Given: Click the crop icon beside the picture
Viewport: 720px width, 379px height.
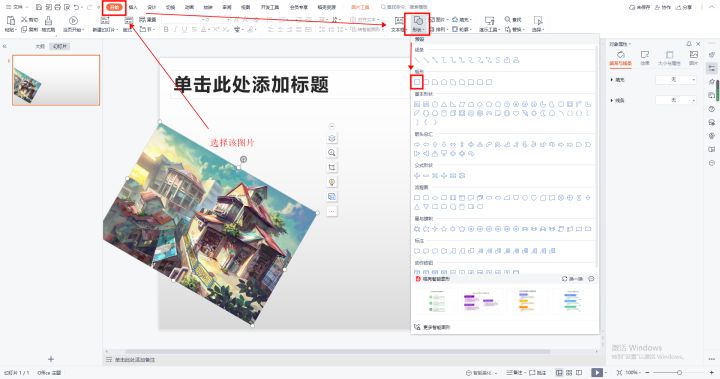Looking at the screenshot, I should click(x=332, y=167).
